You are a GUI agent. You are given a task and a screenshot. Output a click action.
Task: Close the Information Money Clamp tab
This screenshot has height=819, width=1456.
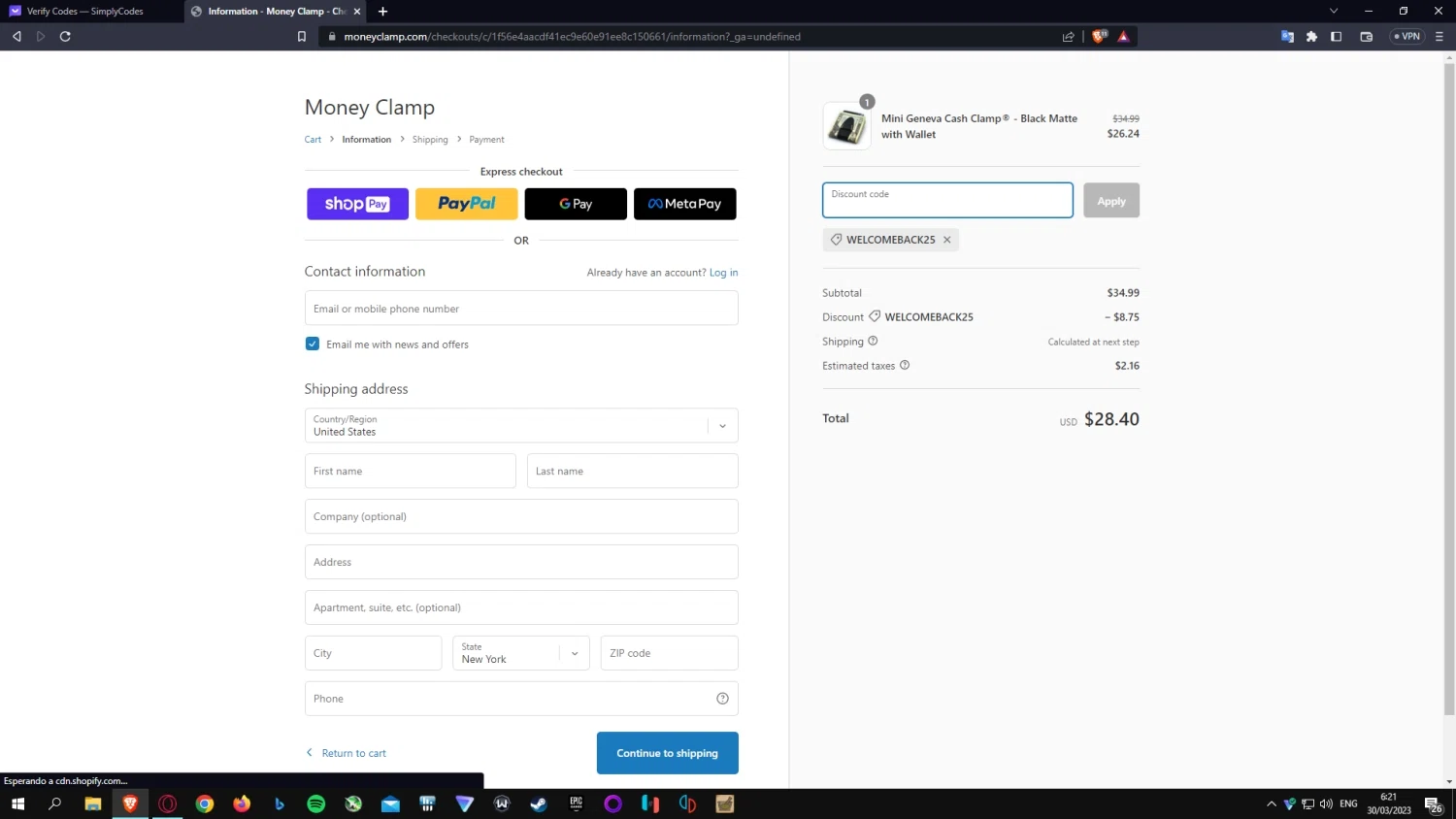pos(357,12)
